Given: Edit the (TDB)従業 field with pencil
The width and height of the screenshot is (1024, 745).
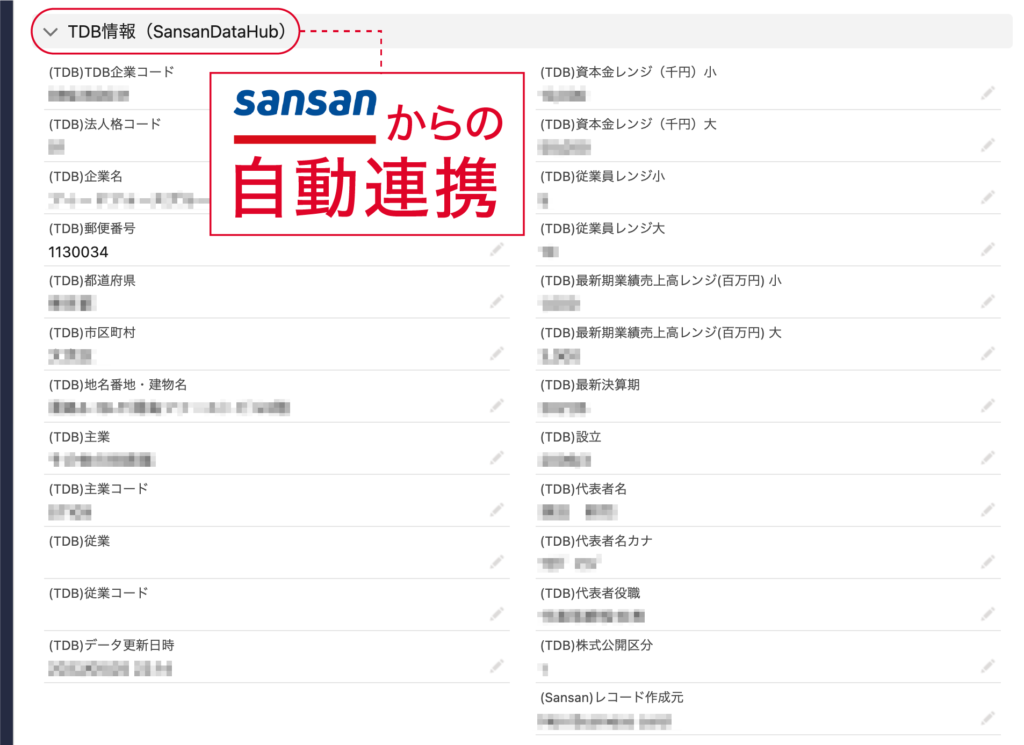Looking at the screenshot, I should tap(497, 562).
